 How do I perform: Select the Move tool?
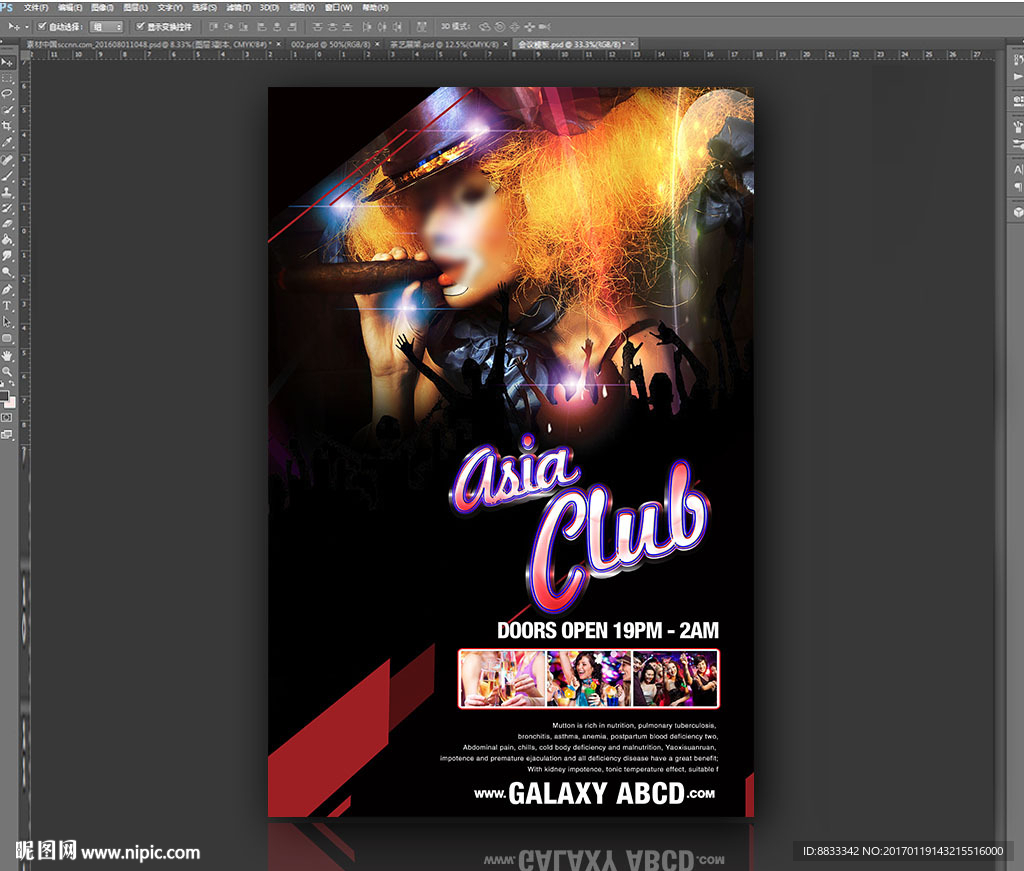(x=7, y=62)
